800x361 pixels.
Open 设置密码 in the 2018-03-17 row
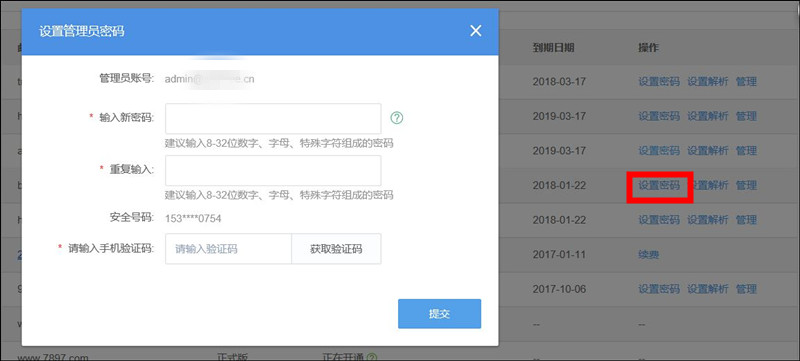[659, 82]
